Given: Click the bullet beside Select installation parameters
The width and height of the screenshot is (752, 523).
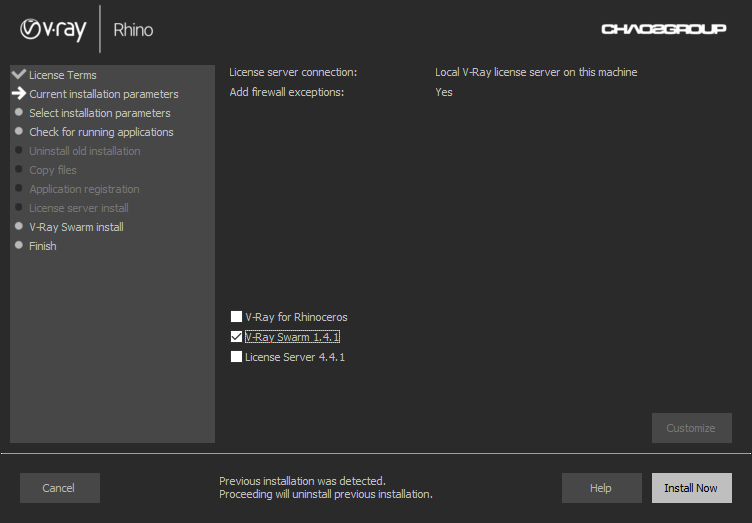Looking at the screenshot, I should (x=19, y=112).
